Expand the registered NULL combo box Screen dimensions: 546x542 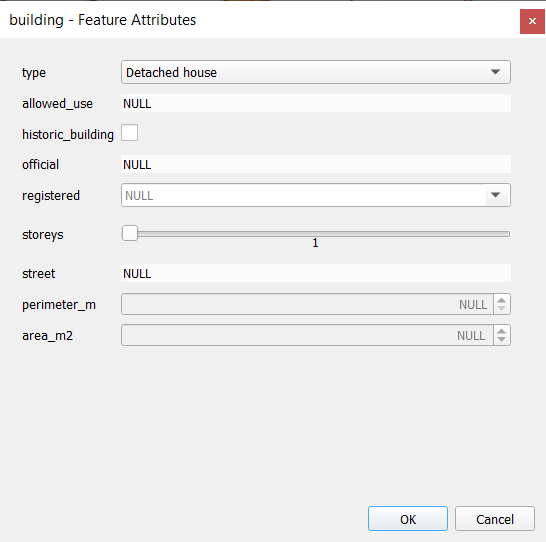[495, 195]
